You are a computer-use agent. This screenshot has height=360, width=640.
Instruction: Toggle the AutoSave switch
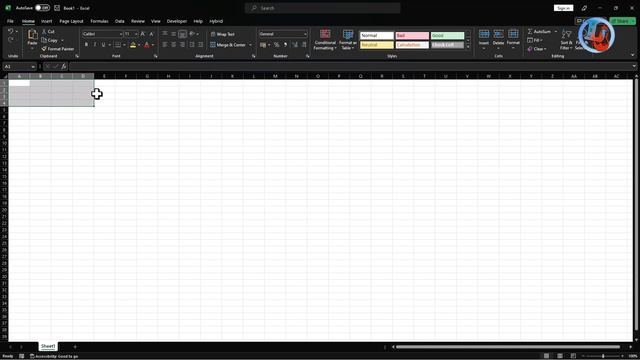pyautogui.click(x=42, y=8)
